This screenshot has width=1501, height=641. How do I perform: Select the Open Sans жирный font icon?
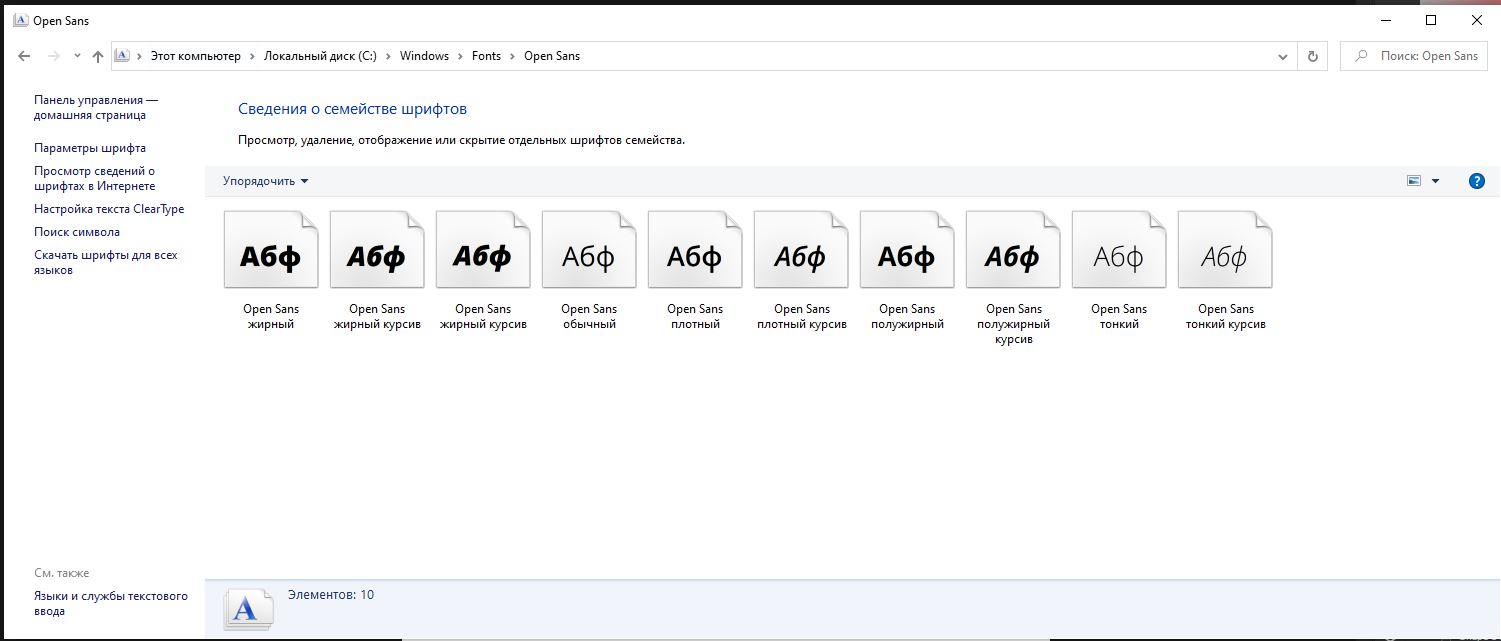pos(271,258)
